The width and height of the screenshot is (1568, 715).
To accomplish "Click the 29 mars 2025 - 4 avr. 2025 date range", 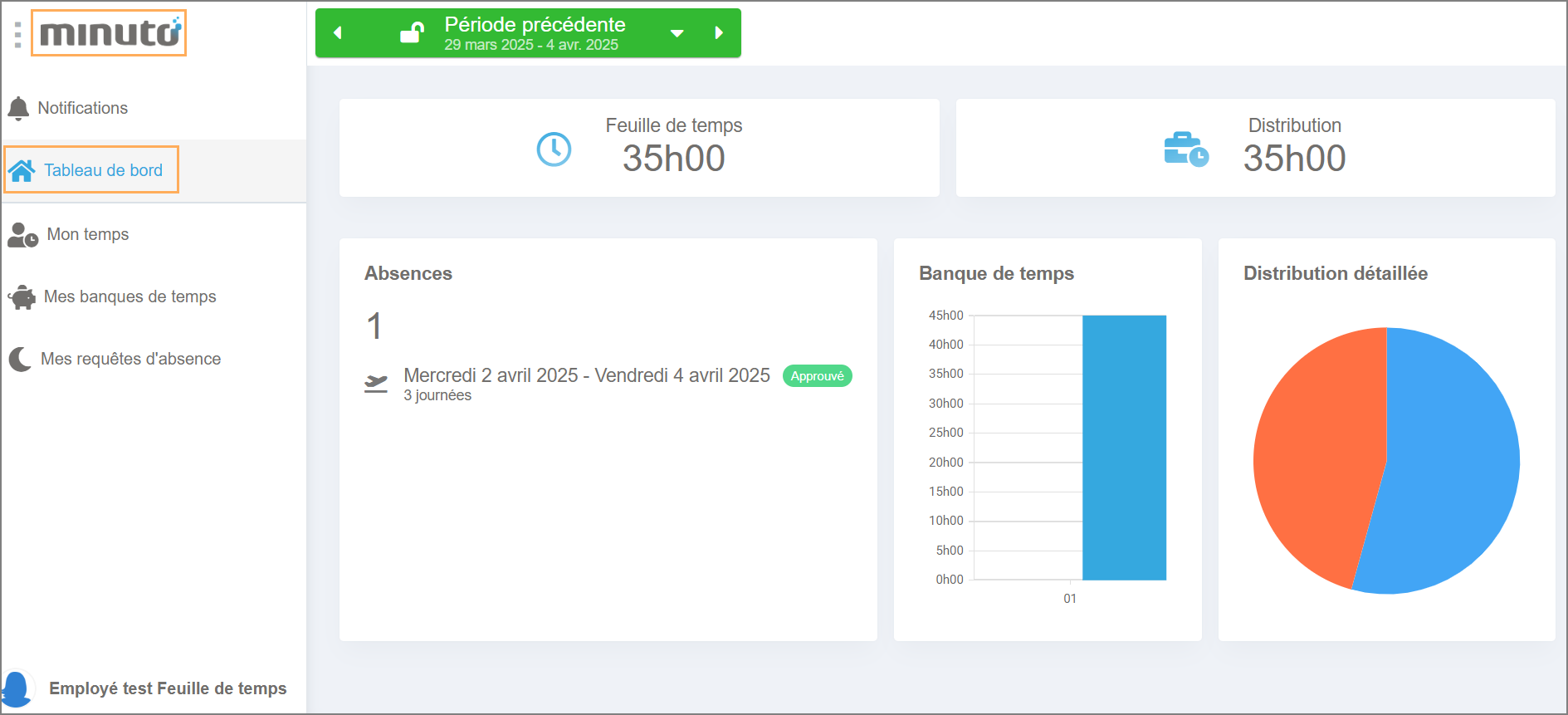I will click(x=531, y=45).
